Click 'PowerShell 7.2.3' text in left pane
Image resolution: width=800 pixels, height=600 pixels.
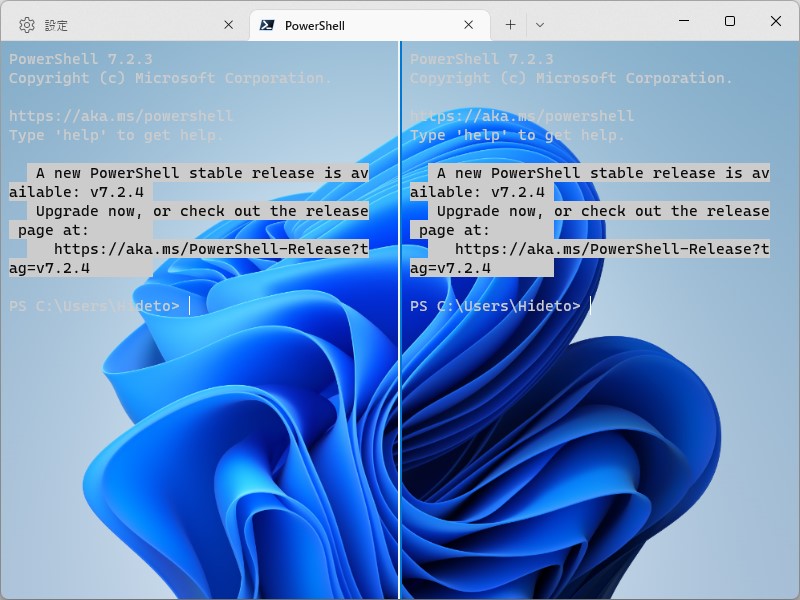[81, 59]
